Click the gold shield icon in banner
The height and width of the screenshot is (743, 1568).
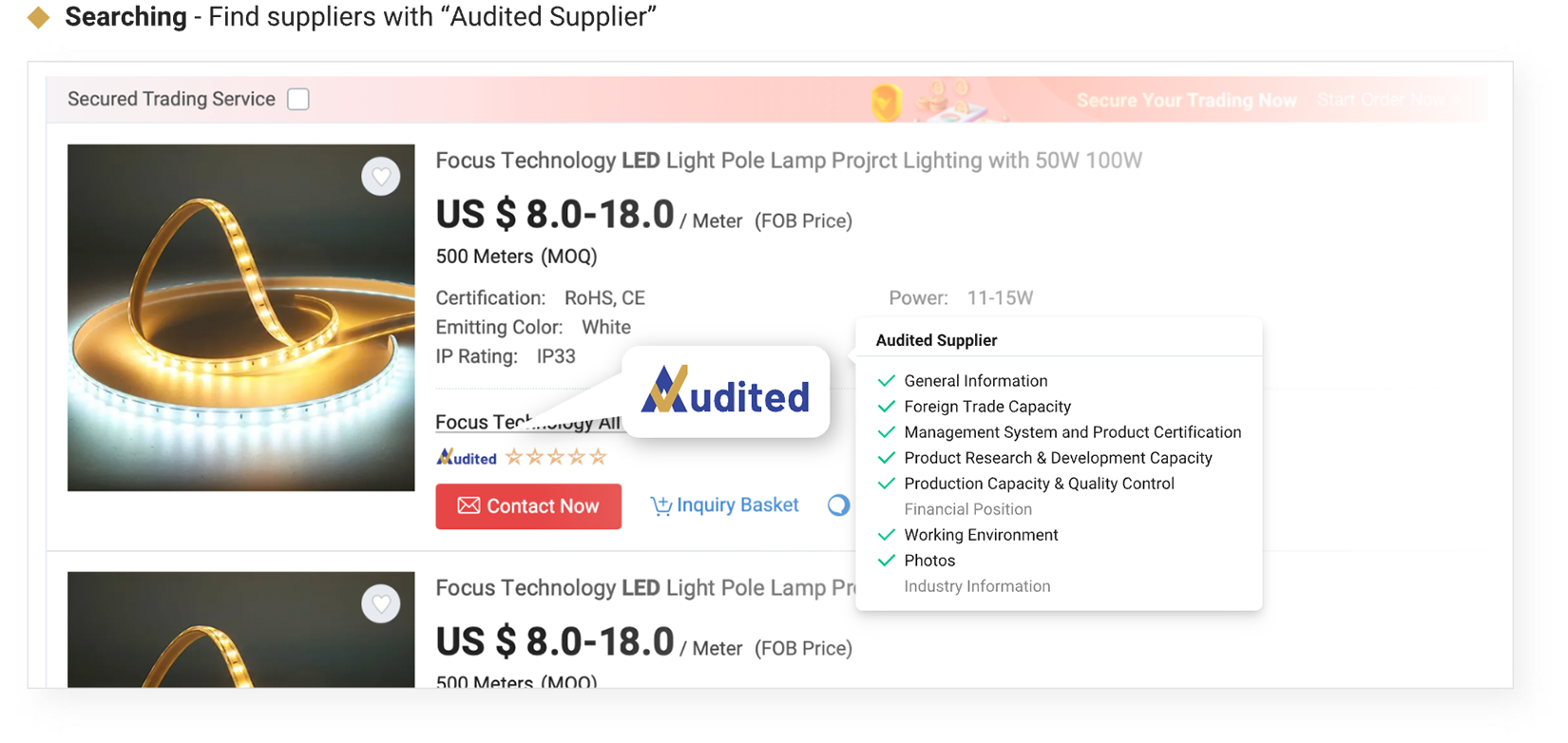(x=887, y=102)
